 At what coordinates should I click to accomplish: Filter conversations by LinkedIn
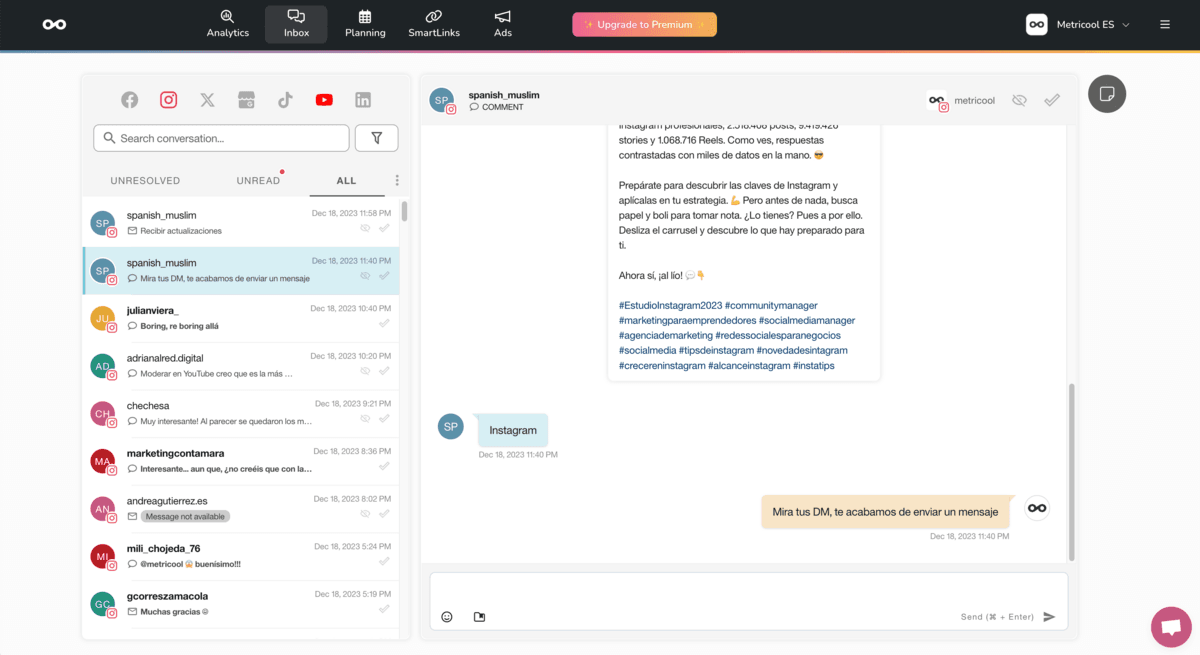click(363, 99)
